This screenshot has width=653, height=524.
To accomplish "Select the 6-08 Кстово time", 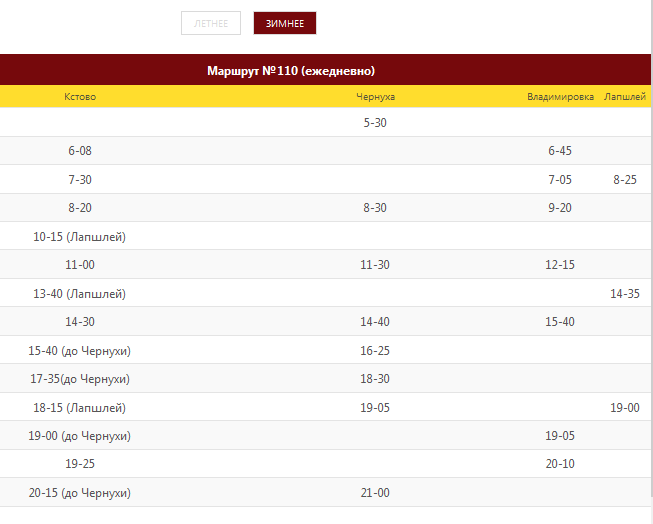I will pyautogui.click(x=80, y=151).
